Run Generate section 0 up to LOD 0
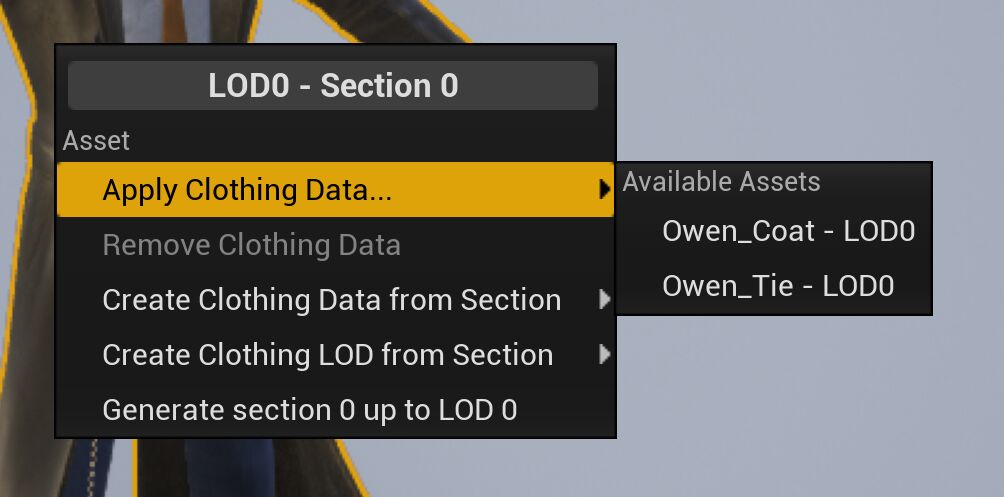 (x=309, y=410)
